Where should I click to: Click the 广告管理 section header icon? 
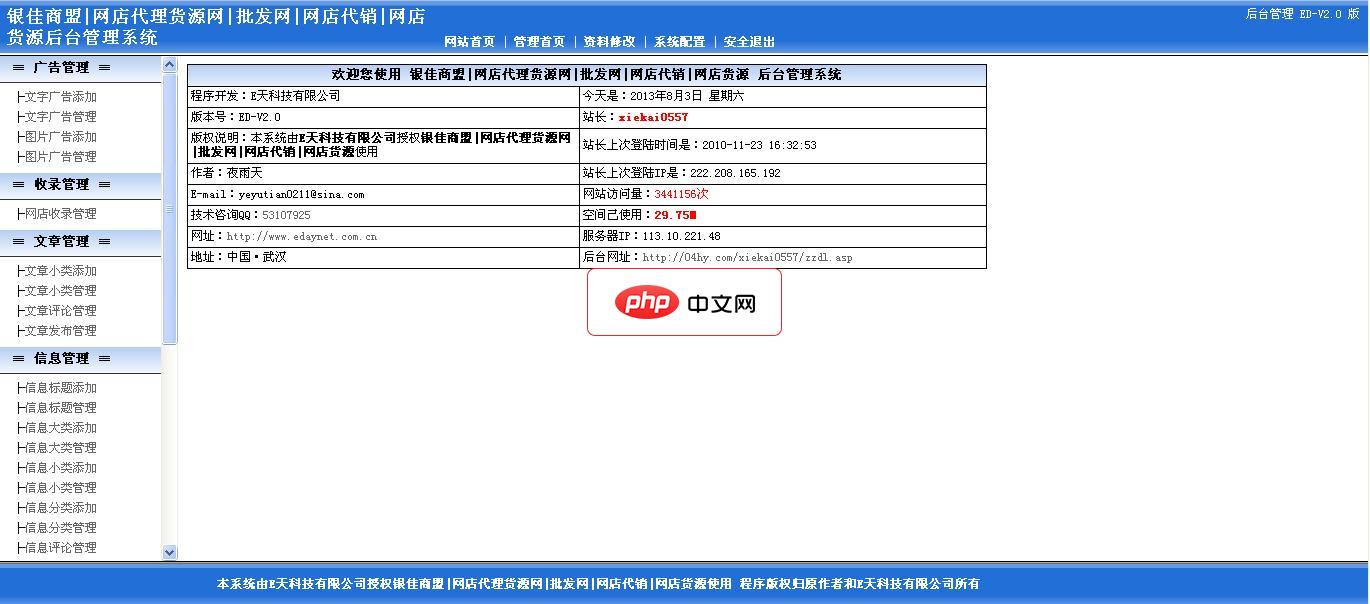coord(18,67)
